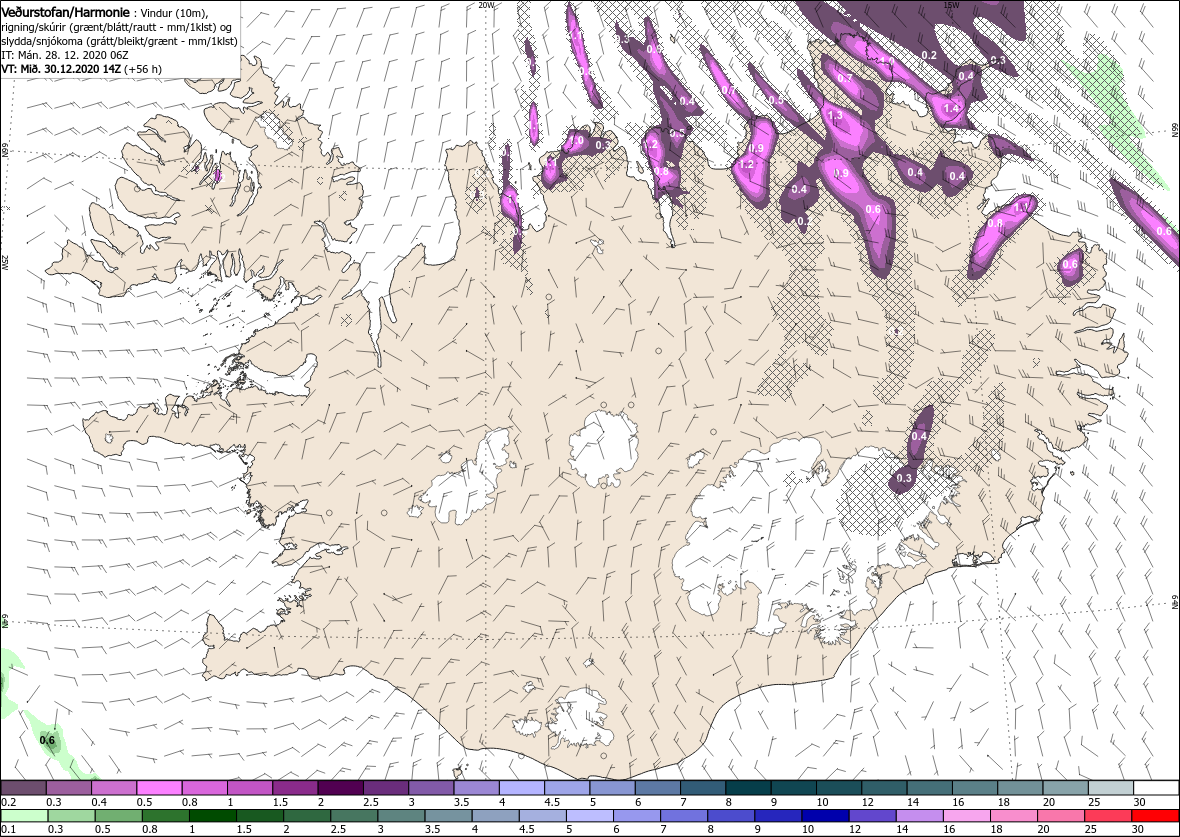Click the '25' label under the snow scale
This screenshot has width=1180, height=837.
tap(1094, 802)
